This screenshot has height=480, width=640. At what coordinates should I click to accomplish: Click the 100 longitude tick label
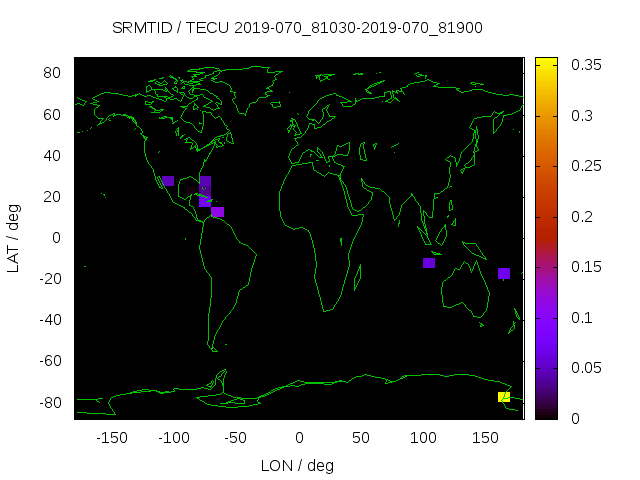[x=423, y=438]
